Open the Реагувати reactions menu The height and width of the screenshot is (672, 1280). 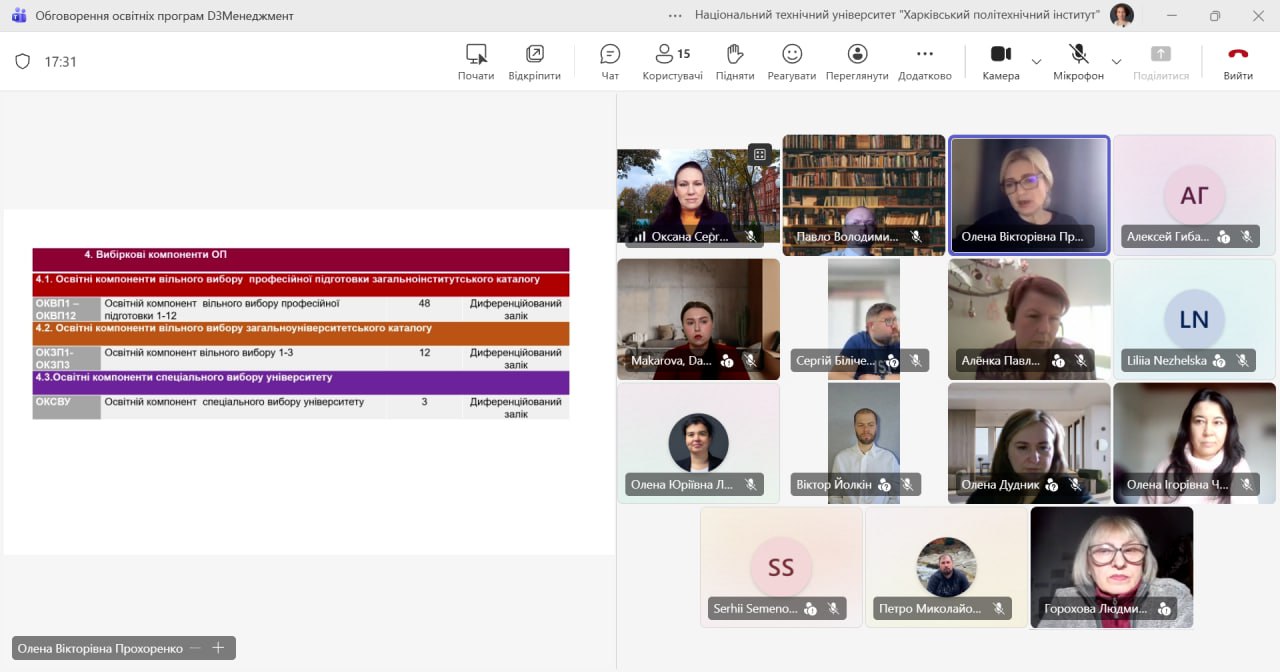point(792,61)
